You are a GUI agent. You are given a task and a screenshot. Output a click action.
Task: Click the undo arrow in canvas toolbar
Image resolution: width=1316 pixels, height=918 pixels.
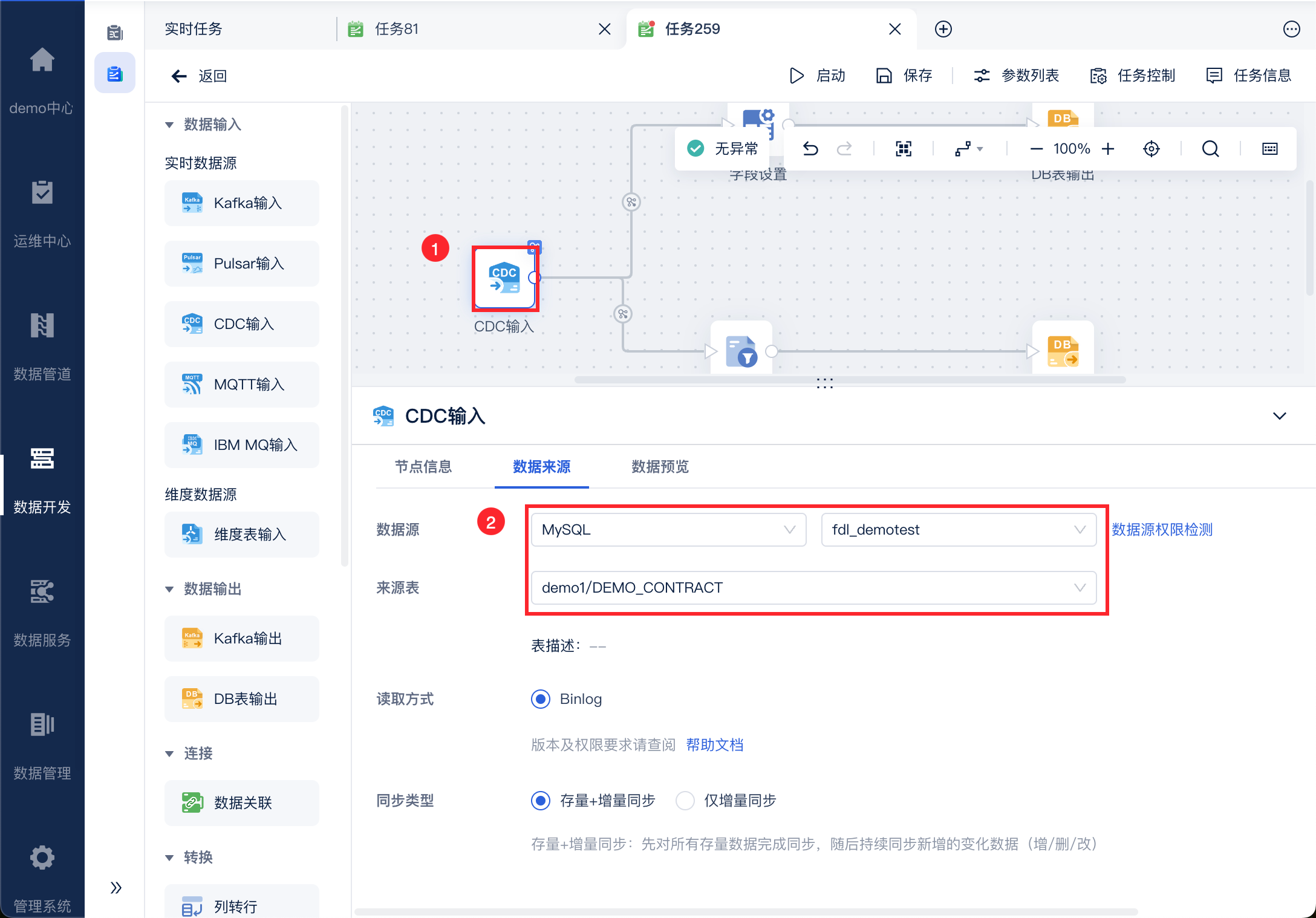pos(810,149)
